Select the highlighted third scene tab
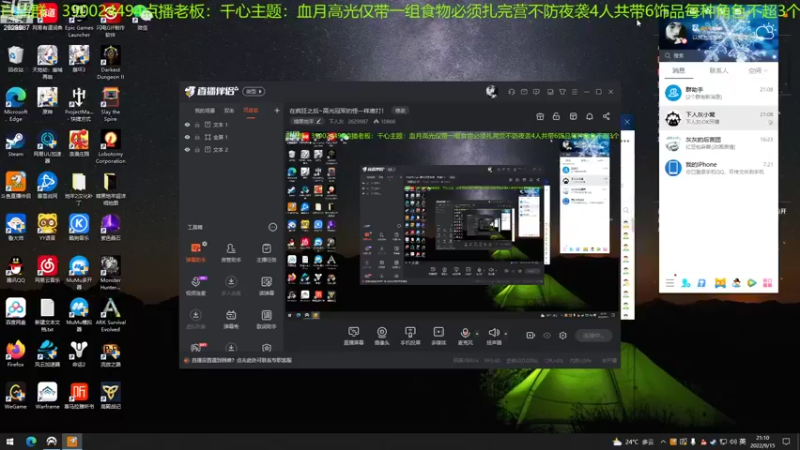The width and height of the screenshot is (800, 450). [251, 111]
